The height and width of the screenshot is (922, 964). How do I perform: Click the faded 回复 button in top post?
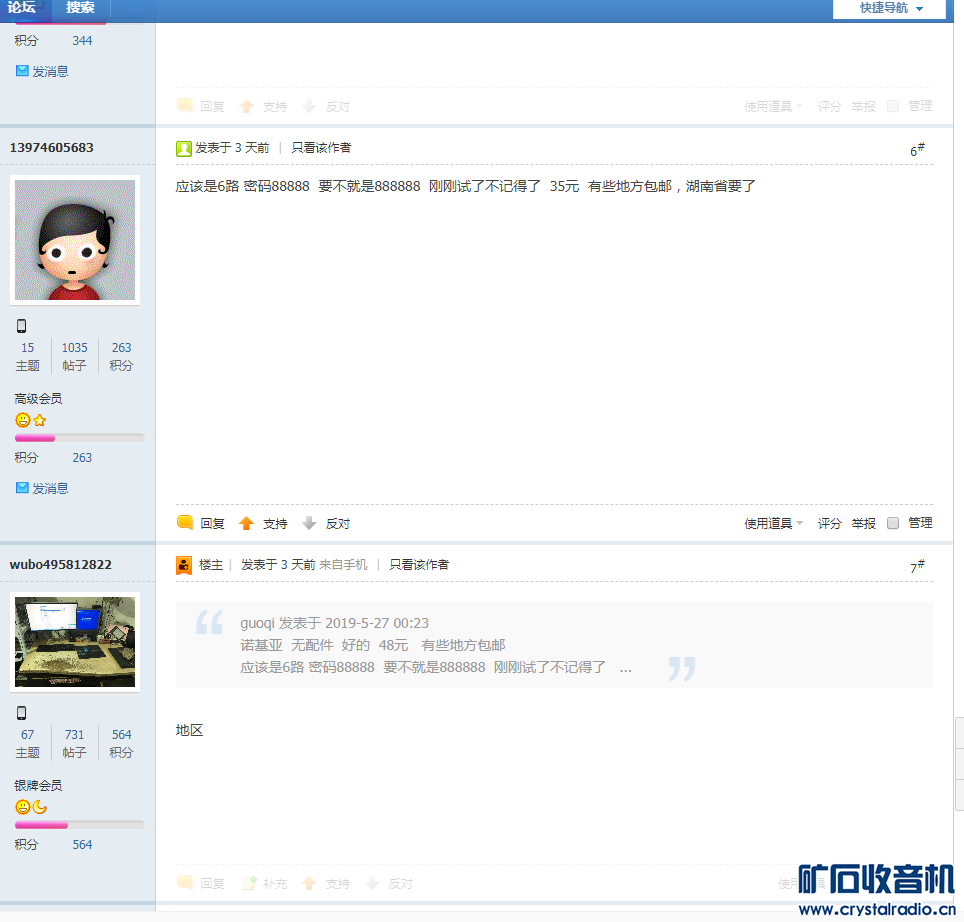tap(212, 107)
